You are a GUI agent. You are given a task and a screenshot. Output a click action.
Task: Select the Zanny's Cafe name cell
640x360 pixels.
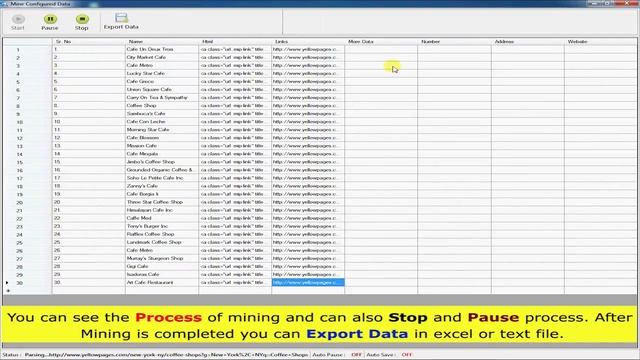(x=162, y=186)
